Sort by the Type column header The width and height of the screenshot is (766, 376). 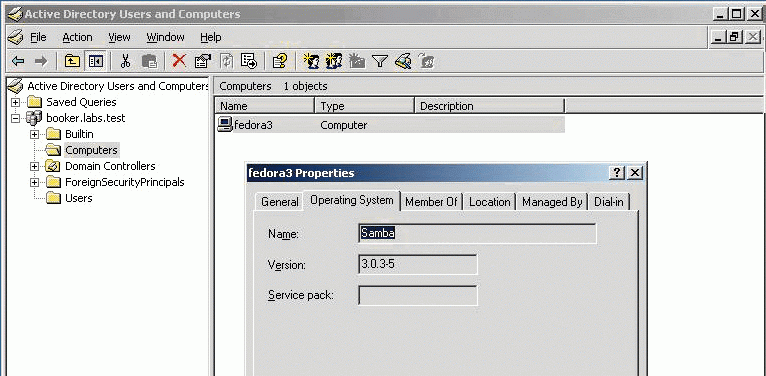pos(364,106)
